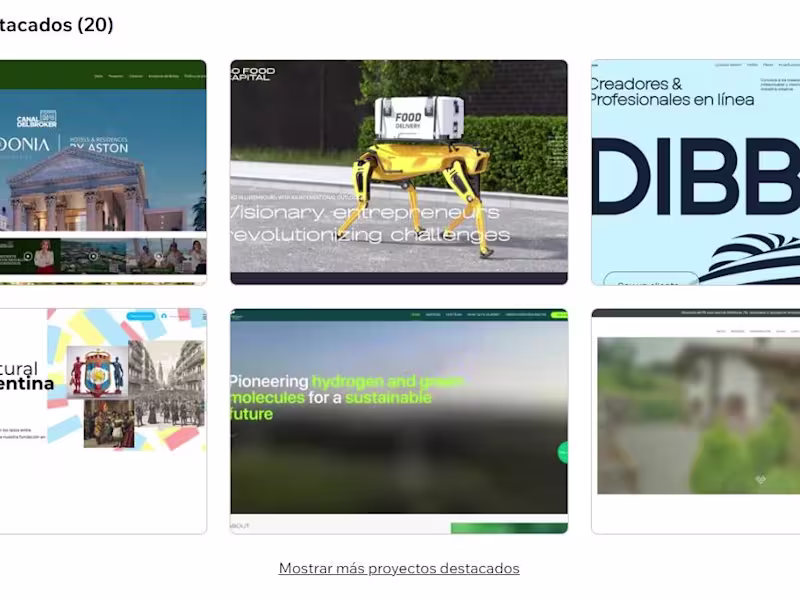
Task: Open the Food Capital robot delivery project thumbnail
Action: pos(399,172)
